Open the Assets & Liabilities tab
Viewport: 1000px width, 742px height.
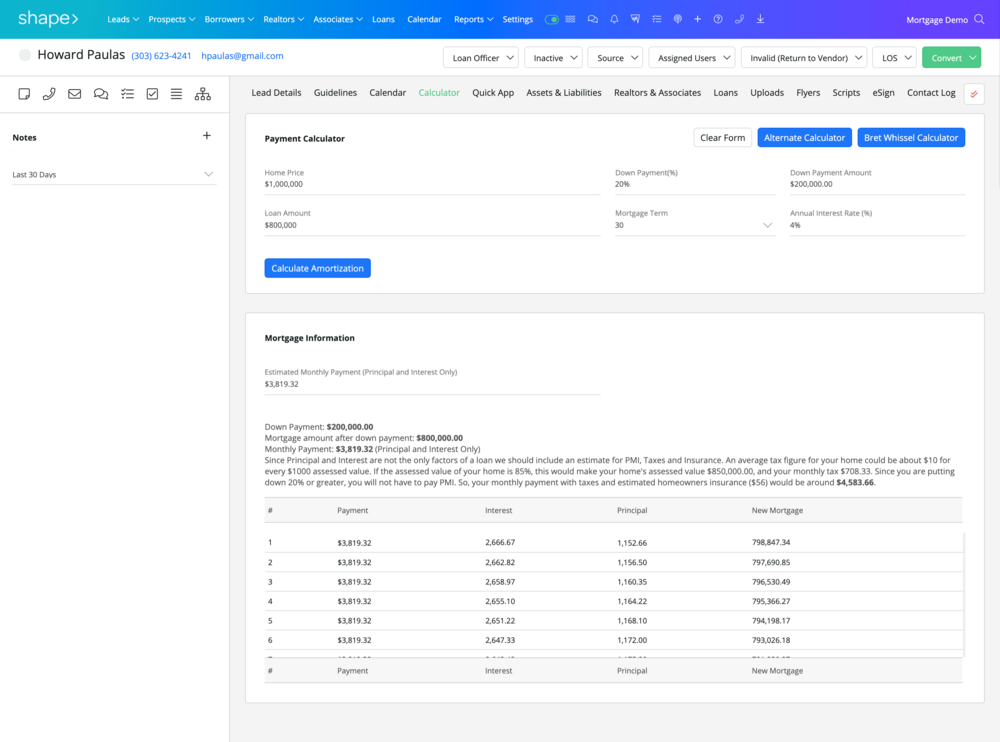click(564, 93)
